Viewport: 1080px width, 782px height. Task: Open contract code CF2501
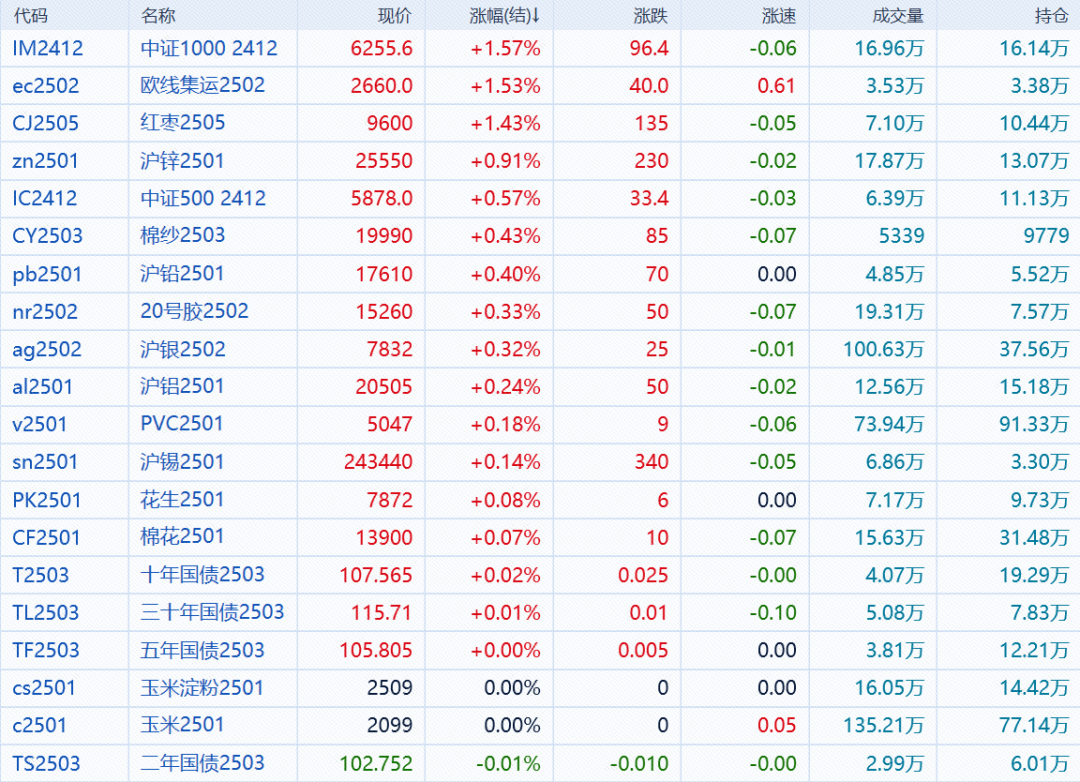pos(46,537)
